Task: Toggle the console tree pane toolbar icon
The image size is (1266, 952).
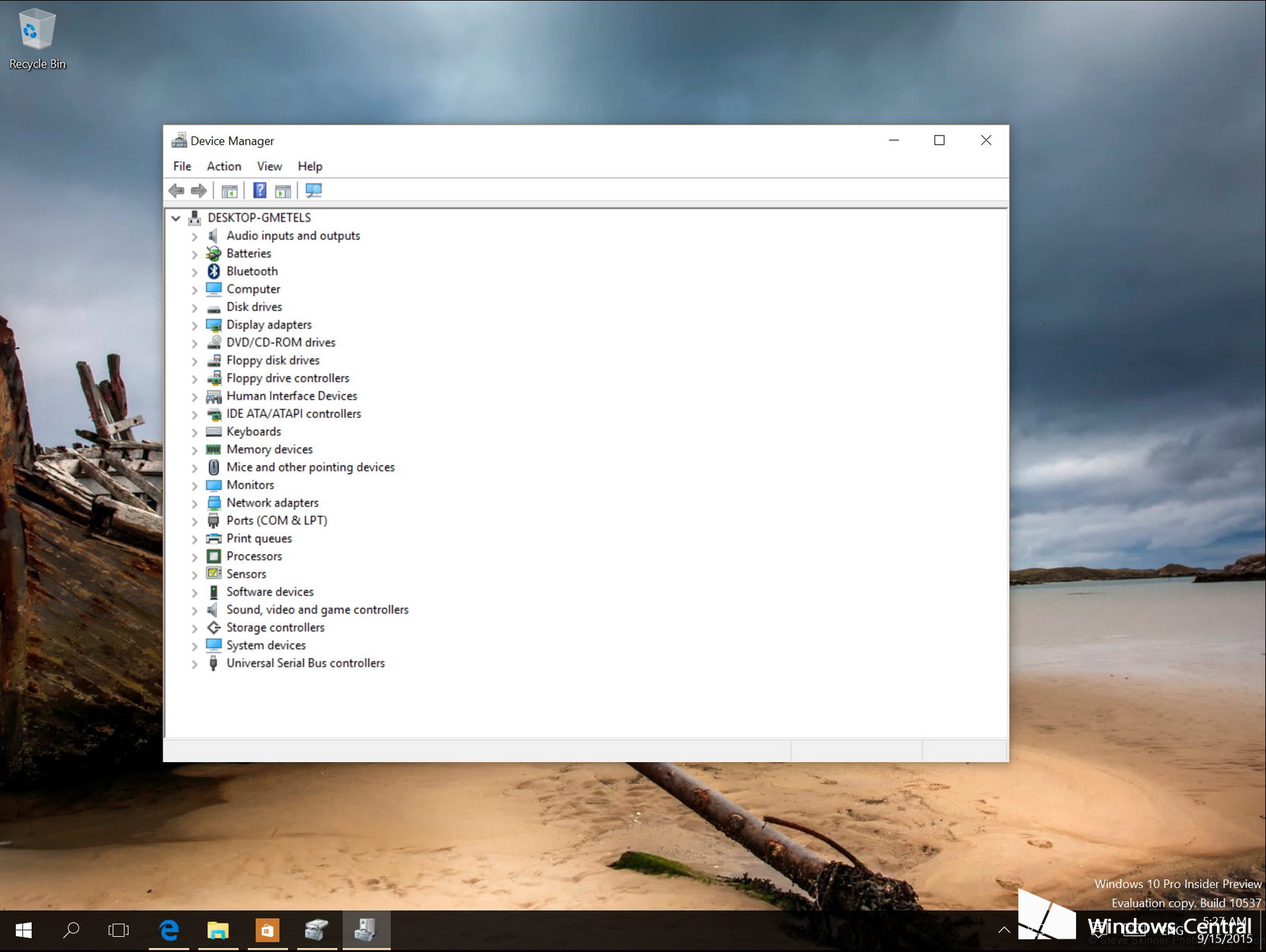Action: pos(229,191)
